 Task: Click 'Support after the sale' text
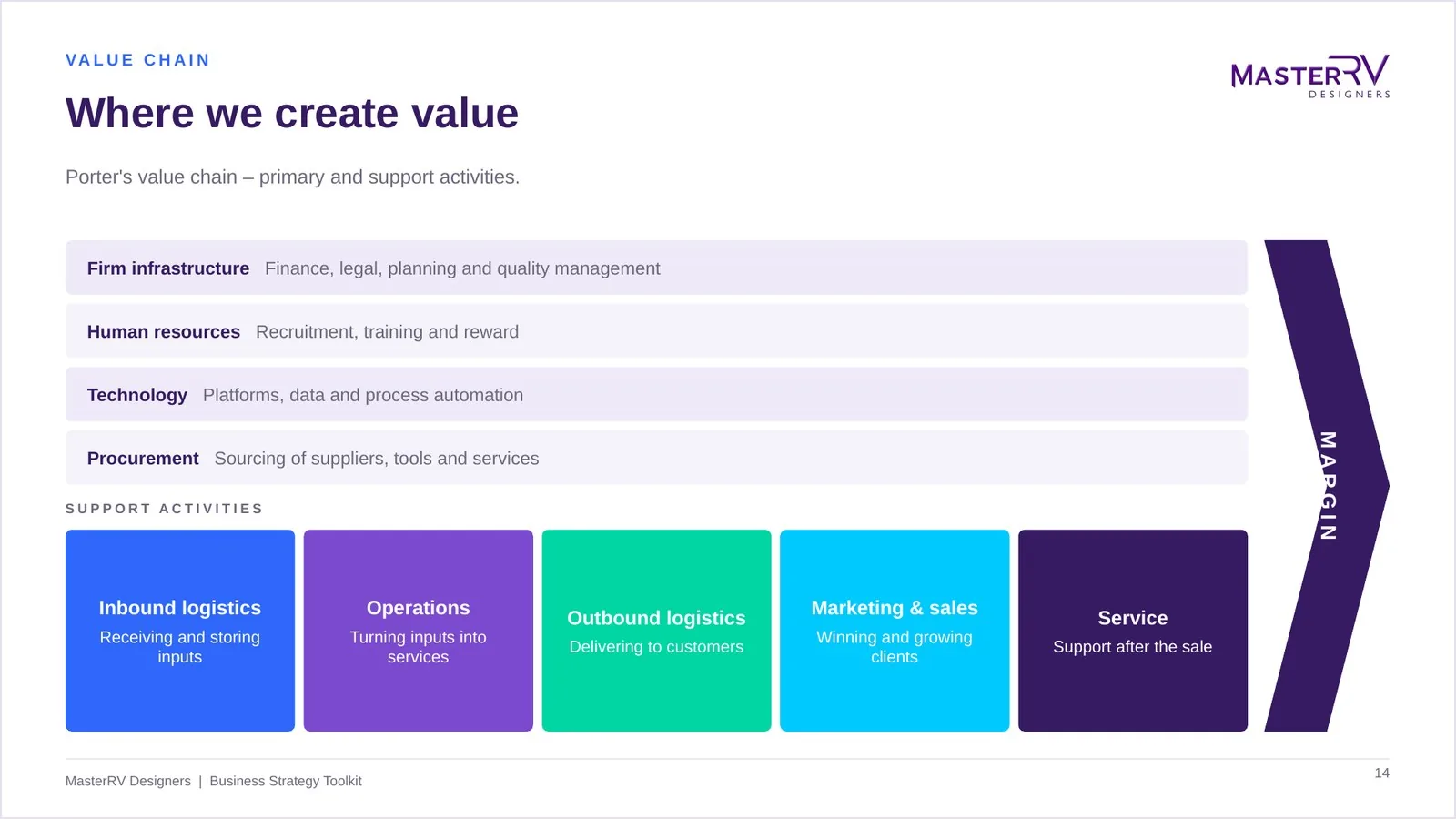pos(1133,647)
